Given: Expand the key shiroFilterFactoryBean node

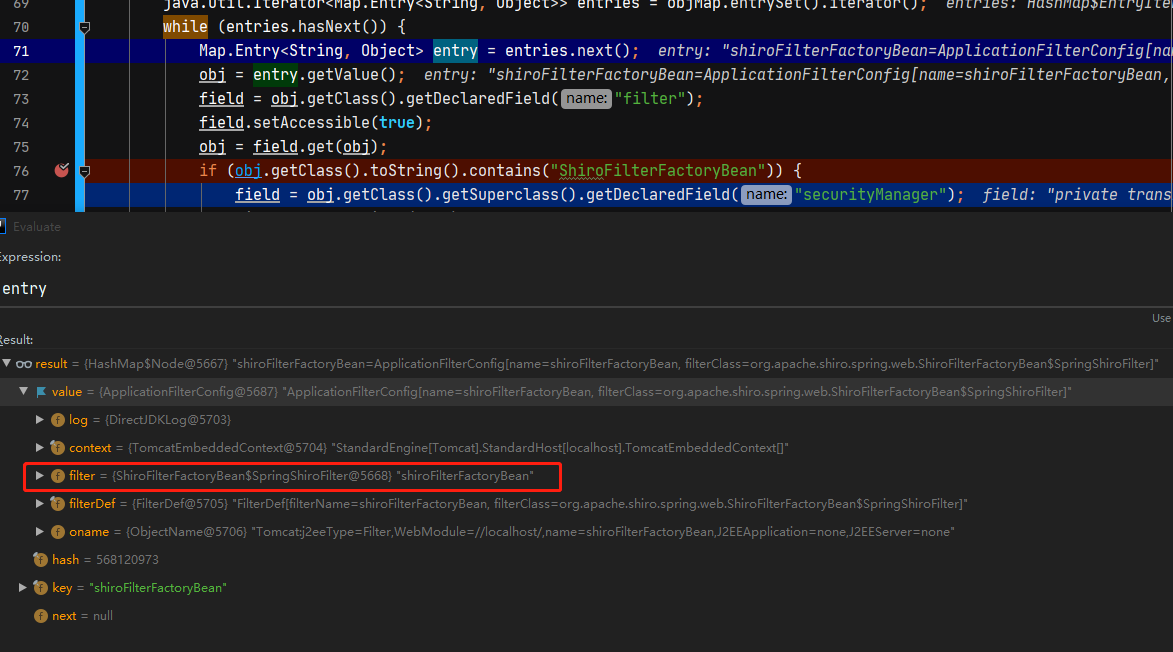Looking at the screenshot, I should coord(23,588).
